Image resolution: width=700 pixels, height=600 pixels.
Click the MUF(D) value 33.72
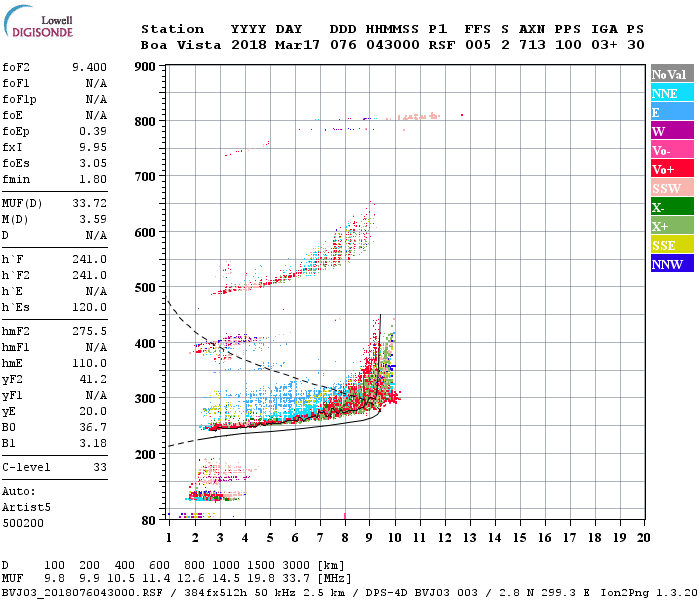(x=89, y=204)
